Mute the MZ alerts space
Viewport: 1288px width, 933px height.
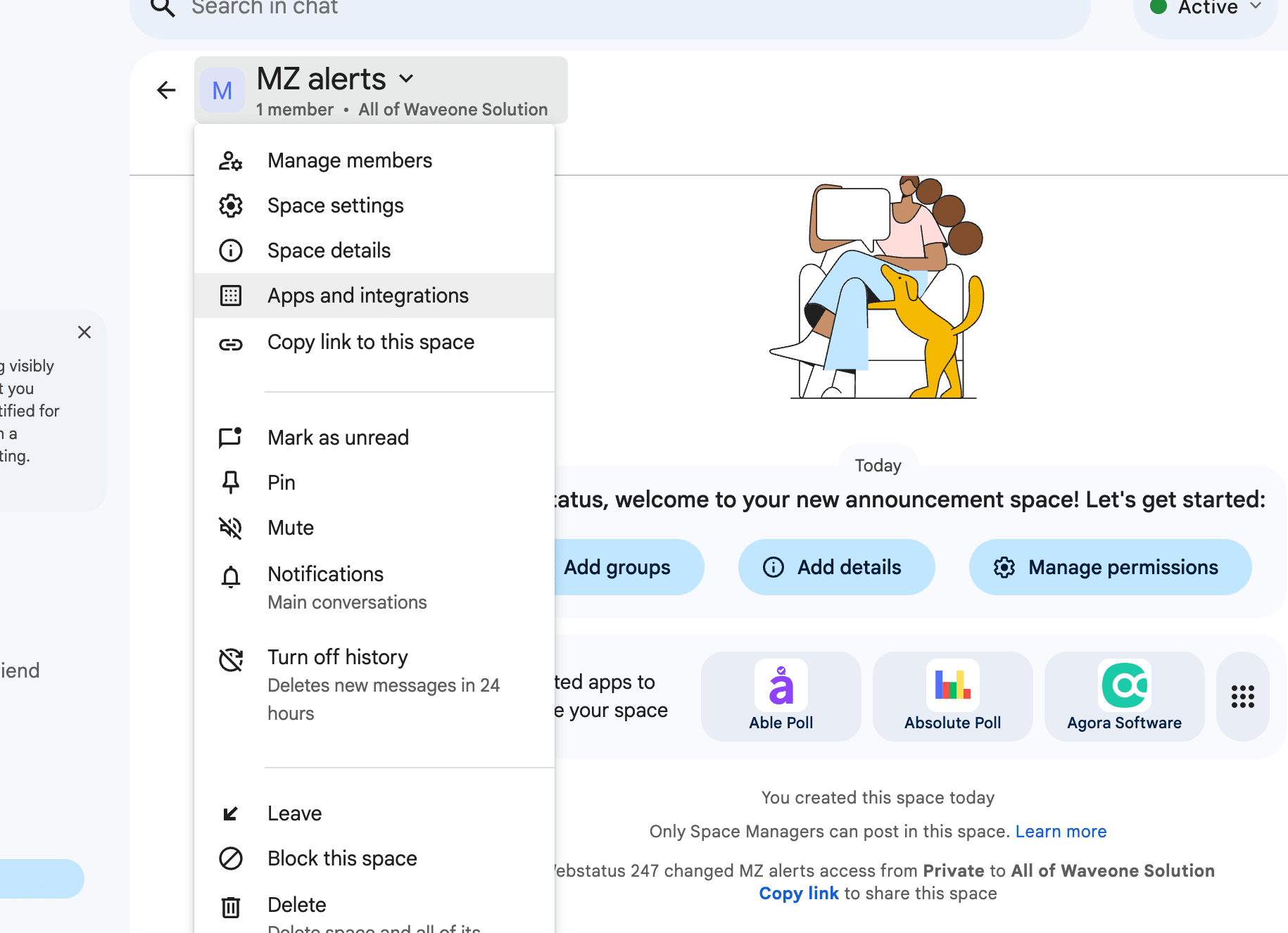[x=290, y=528]
